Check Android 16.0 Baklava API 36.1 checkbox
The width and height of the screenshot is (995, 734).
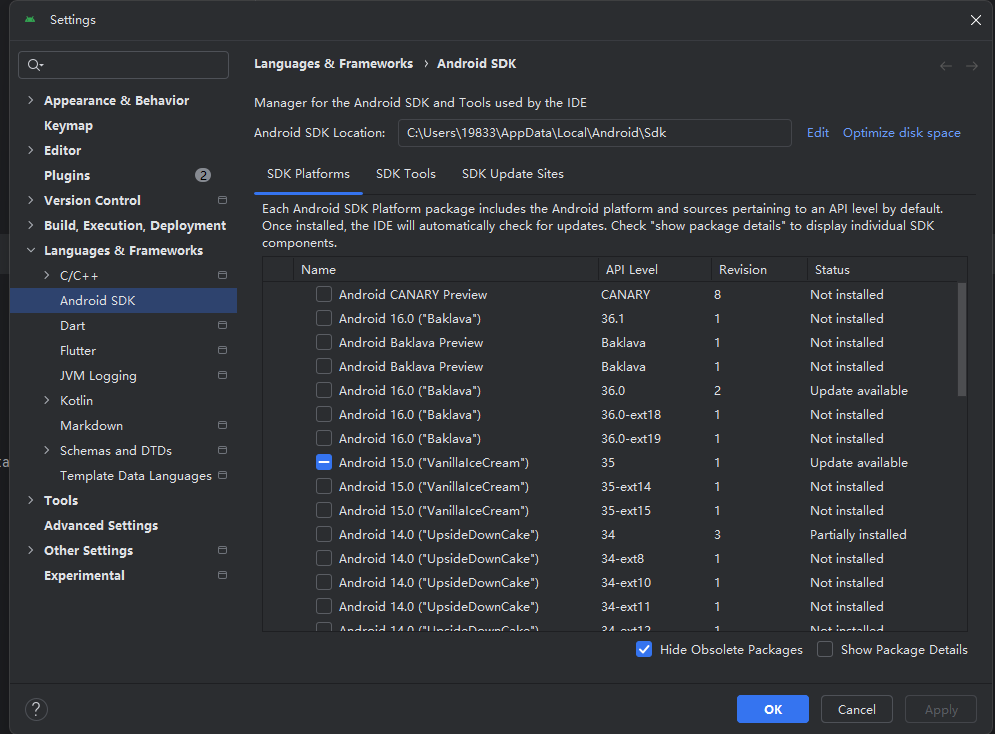tap(324, 318)
